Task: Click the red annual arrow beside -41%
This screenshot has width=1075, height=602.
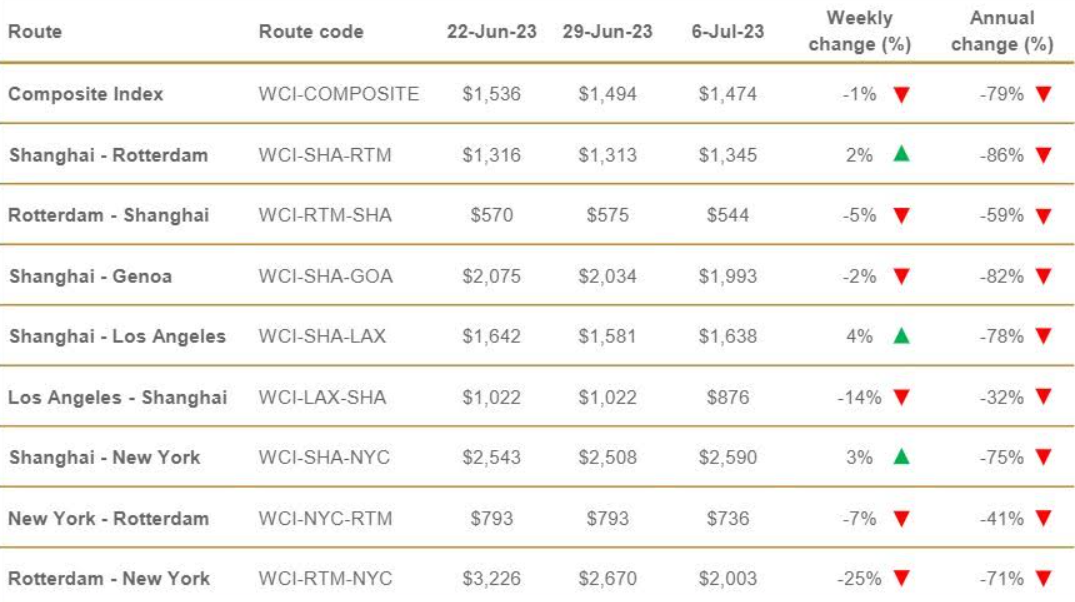Action: (x=1043, y=518)
